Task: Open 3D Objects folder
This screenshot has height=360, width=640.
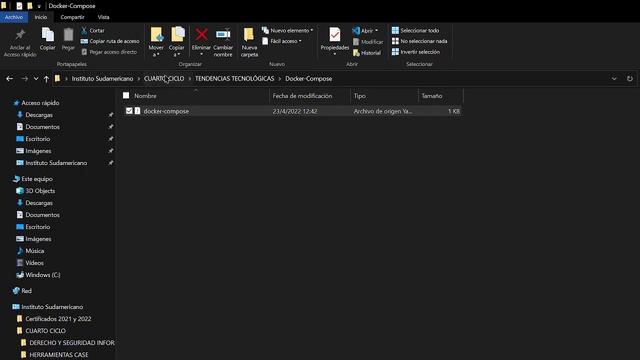Action: pyautogui.click(x=40, y=191)
